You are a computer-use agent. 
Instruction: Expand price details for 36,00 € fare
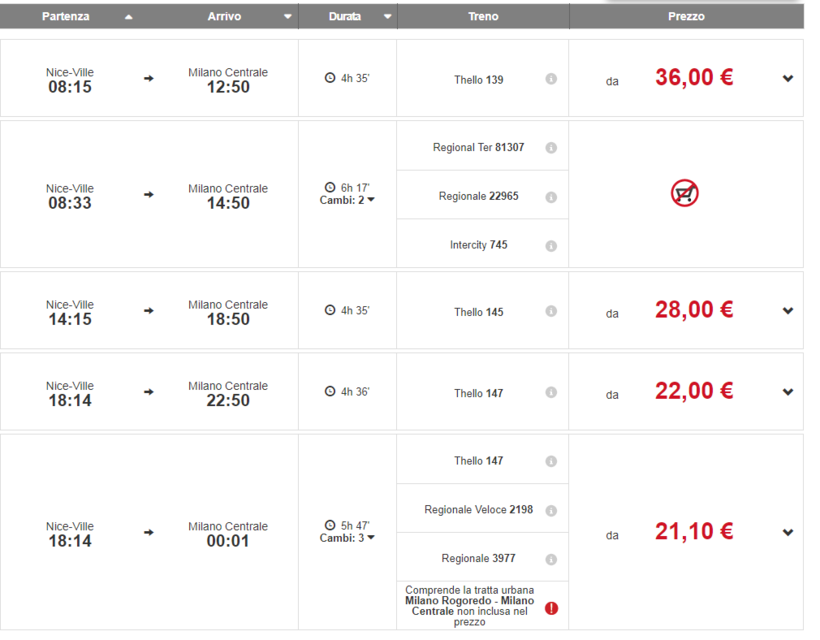pos(788,79)
